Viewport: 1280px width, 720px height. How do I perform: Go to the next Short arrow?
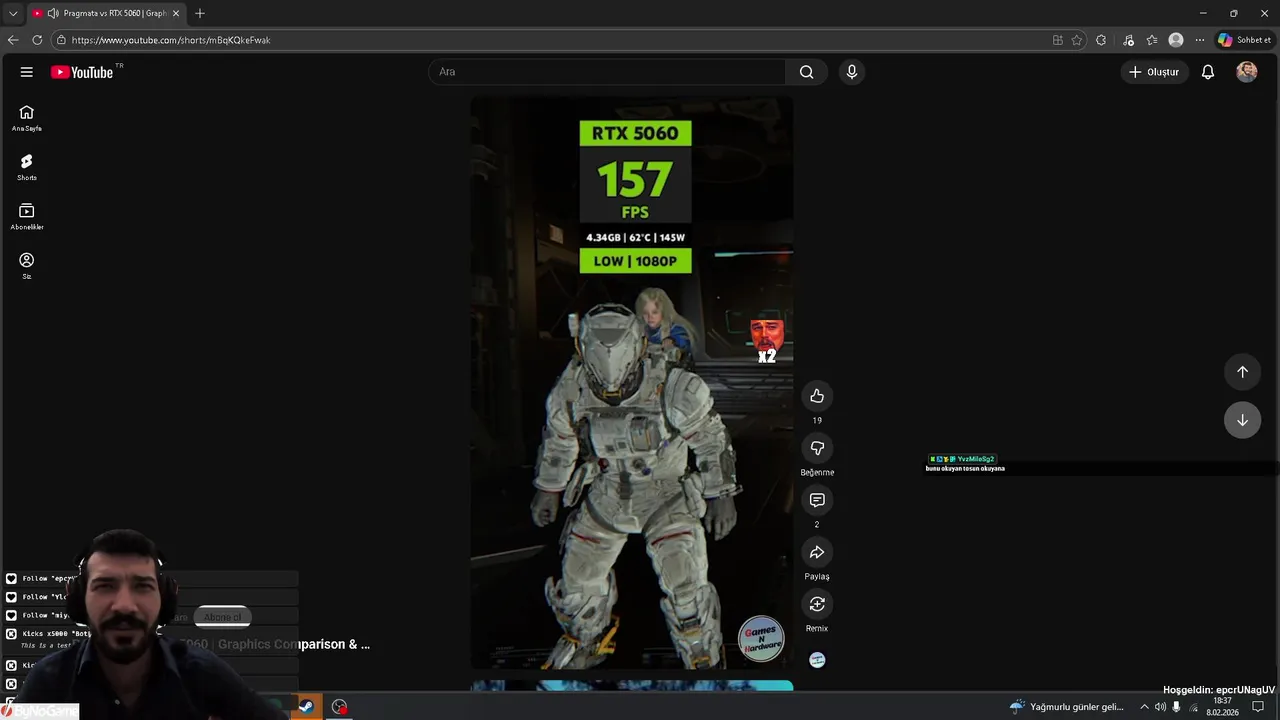click(x=1242, y=420)
